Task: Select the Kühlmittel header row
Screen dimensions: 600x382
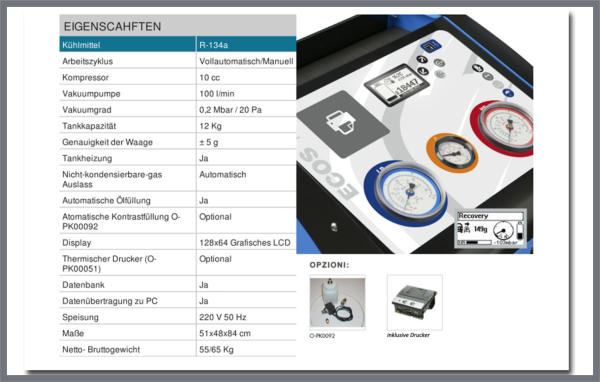Action: point(178,45)
